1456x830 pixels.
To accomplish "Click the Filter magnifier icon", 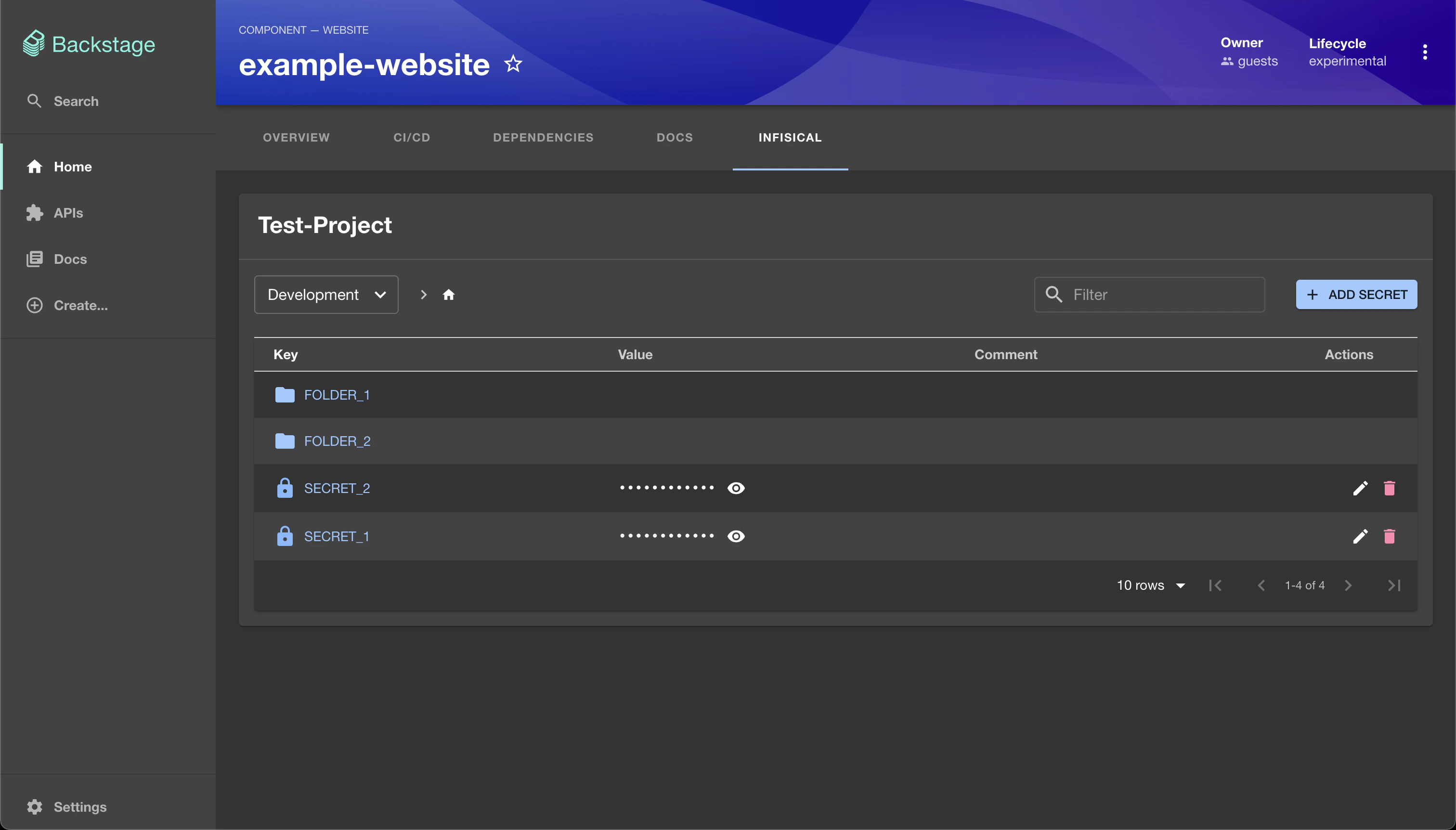I will [x=1053, y=294].
